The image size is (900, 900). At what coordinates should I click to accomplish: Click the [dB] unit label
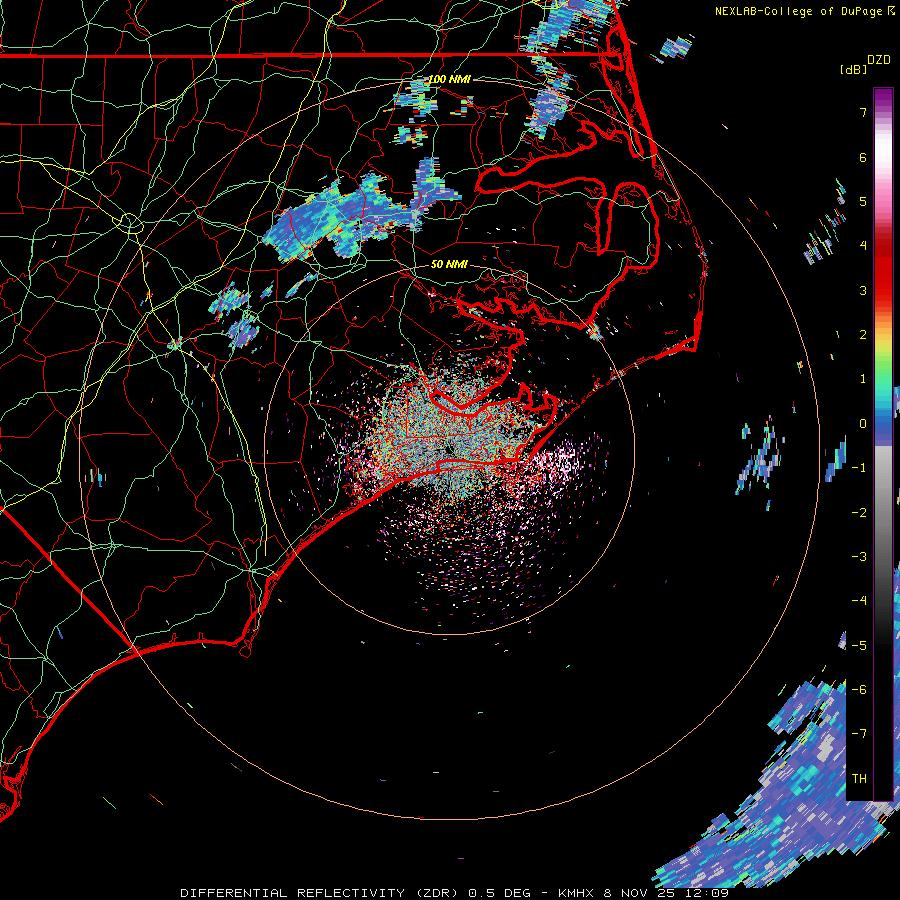(854, 69)
